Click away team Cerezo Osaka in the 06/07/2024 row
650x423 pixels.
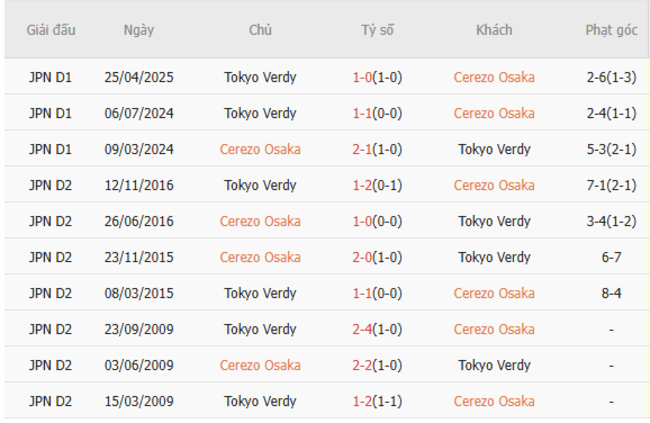[x=494, y=113]
